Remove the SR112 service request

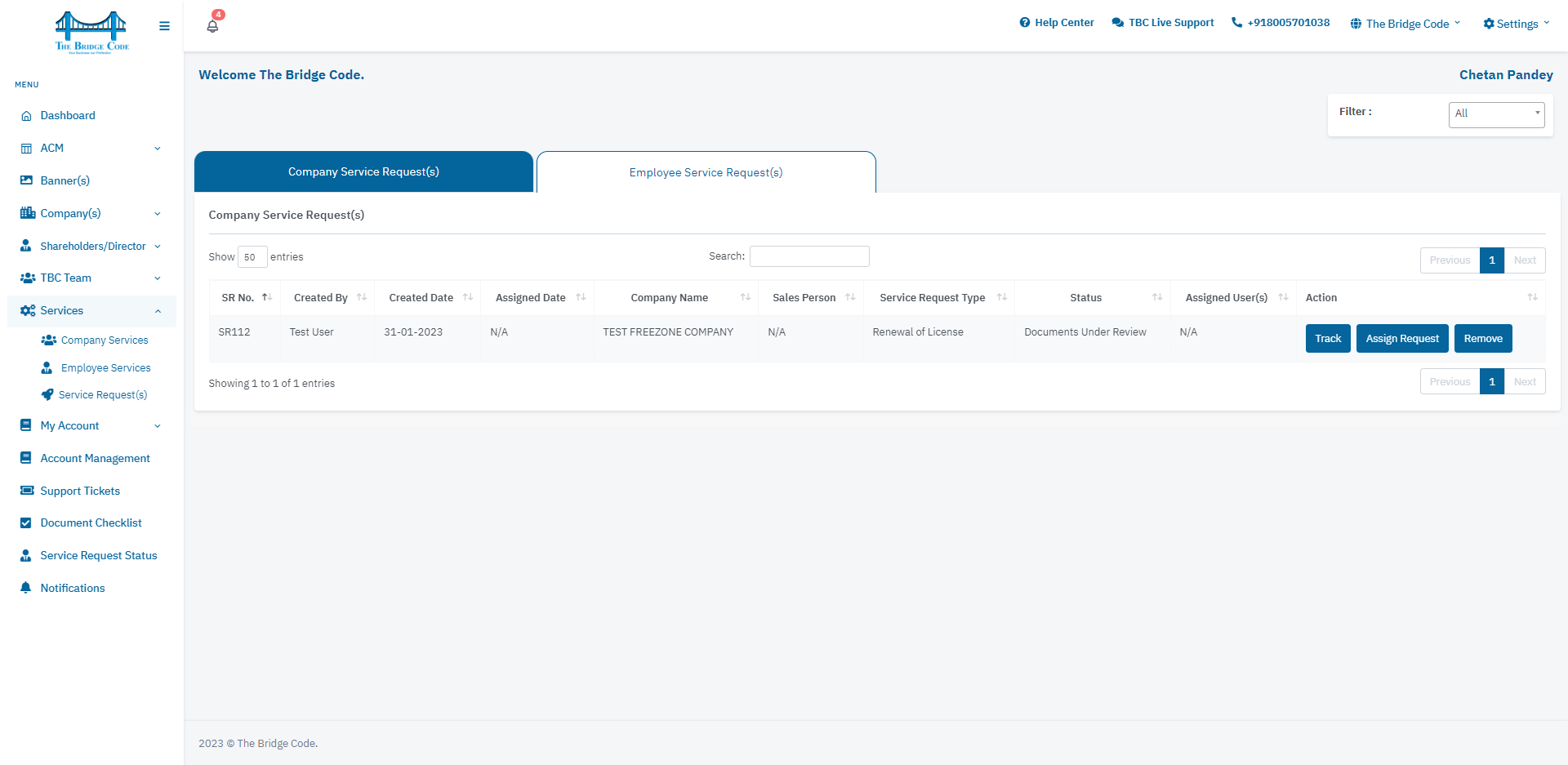(x=1483, y=339)
